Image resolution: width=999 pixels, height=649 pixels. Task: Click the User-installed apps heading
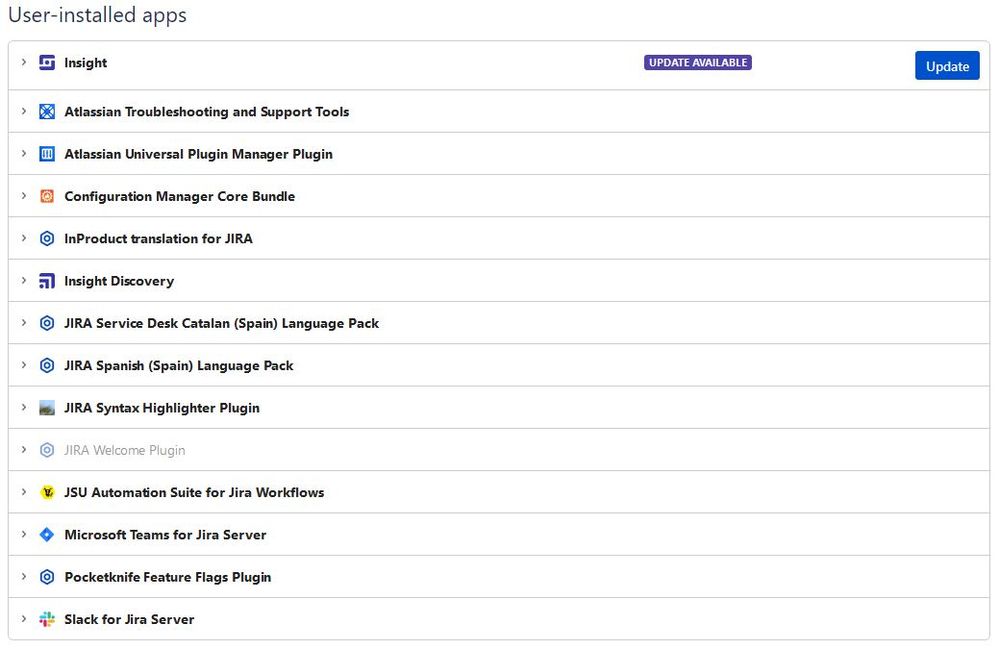(97, 15)
